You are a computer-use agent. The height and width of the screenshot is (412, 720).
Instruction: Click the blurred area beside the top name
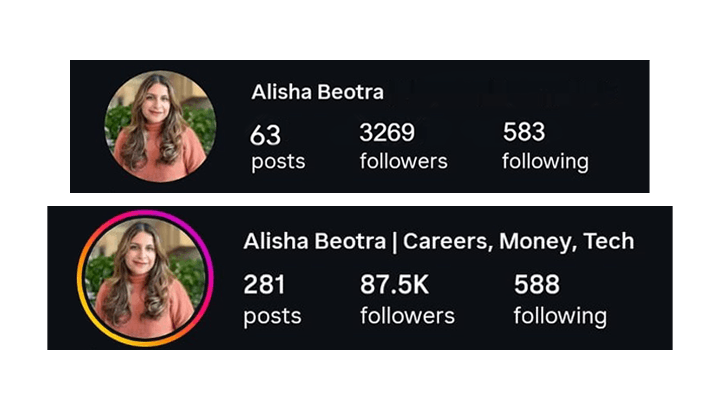coord(505,92)
